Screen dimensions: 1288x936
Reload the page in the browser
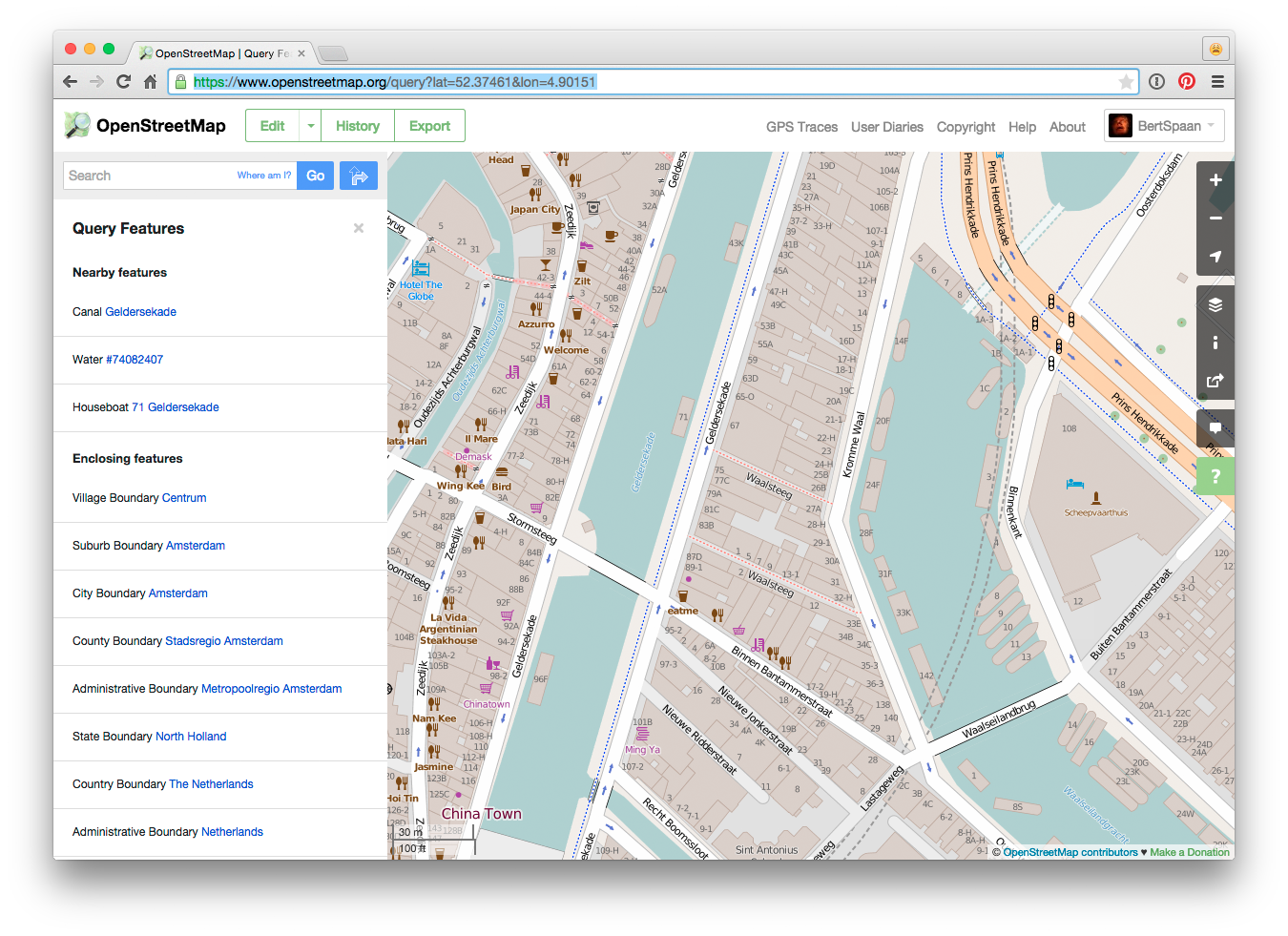click(123, 82)
